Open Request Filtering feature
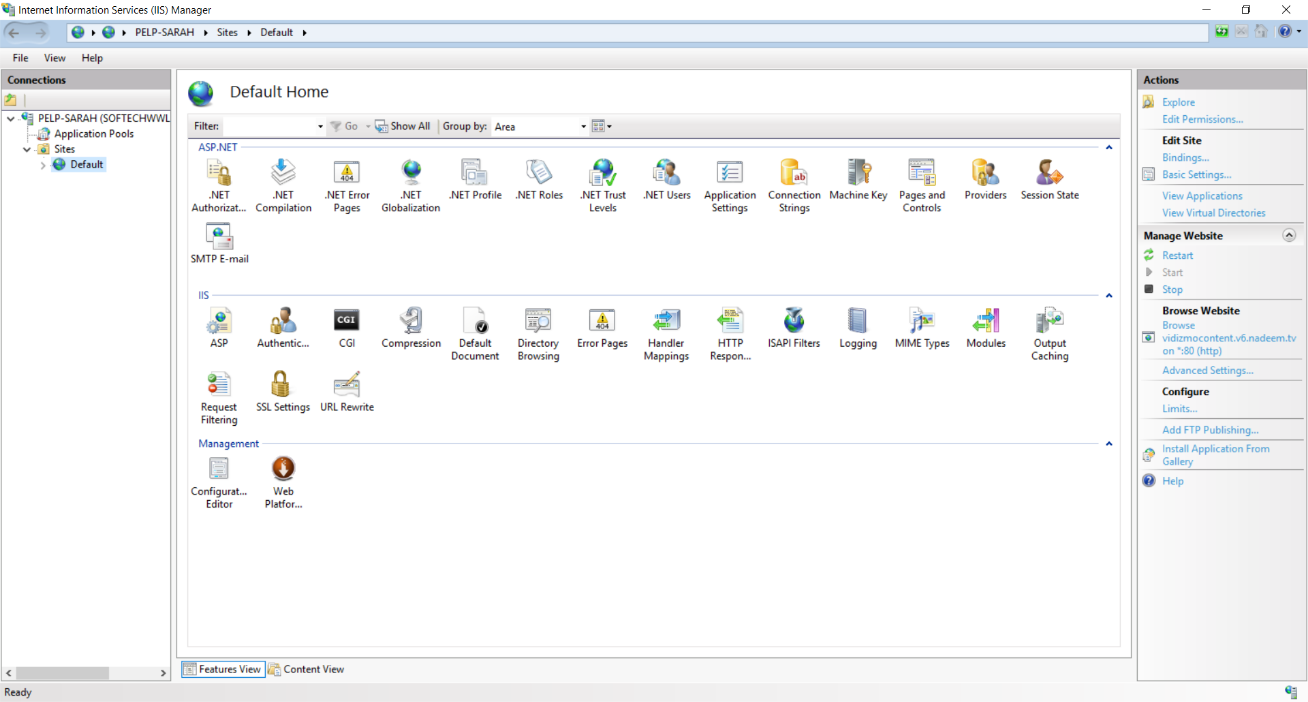 219,385
